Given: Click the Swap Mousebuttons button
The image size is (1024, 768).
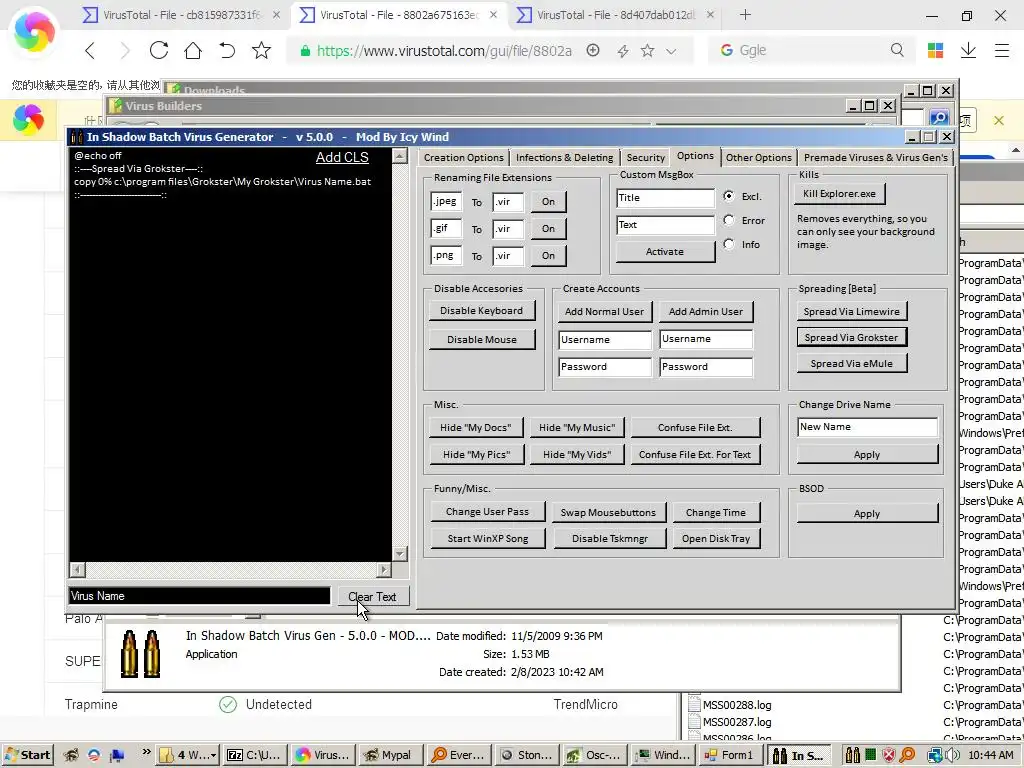Looking at the screenshot, I should tap(608, 513).
